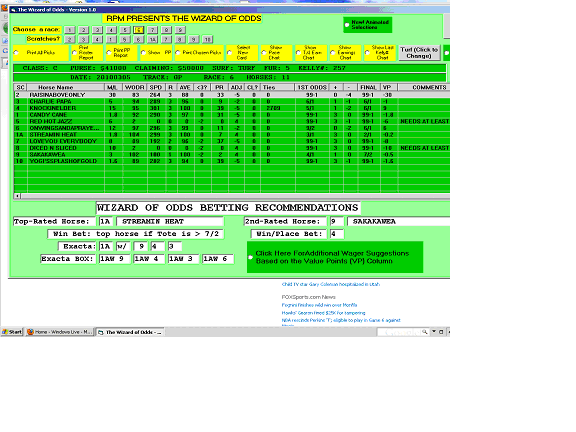Select the Select New Card option
The width and height of the screenshot is (576, 432).
tap(230, 53)
